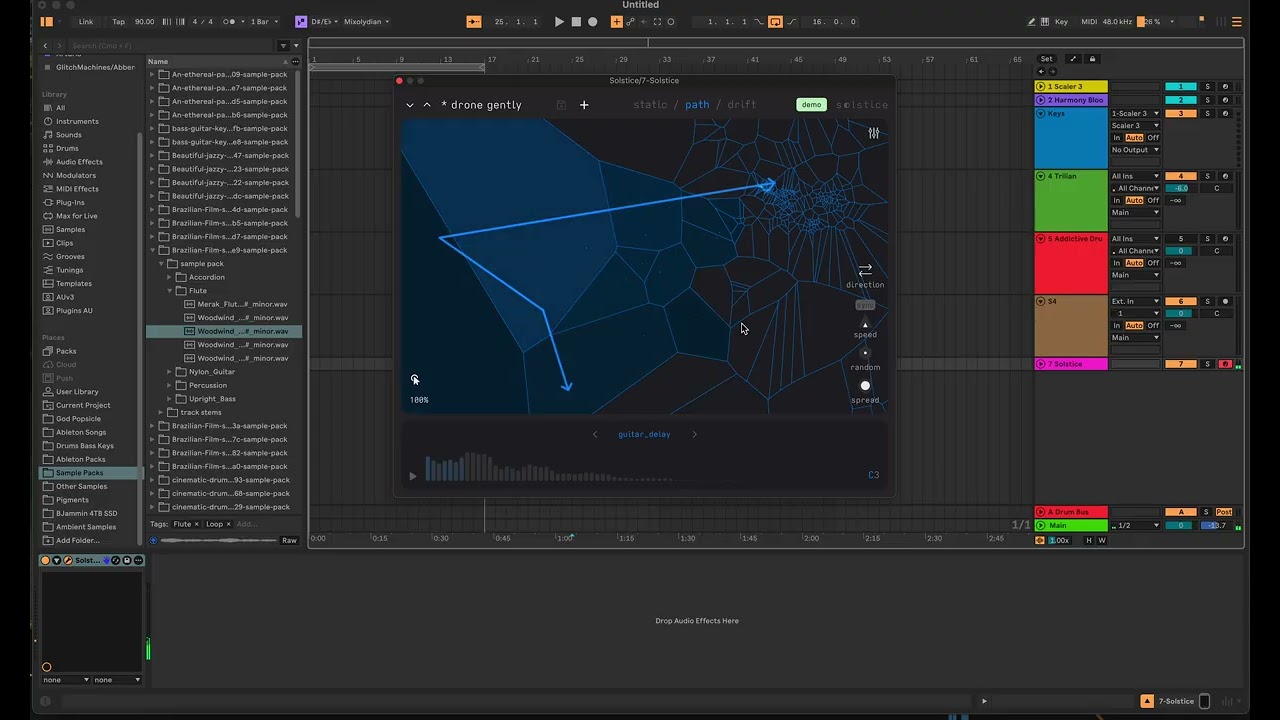Switch Solstice to path mode
The width and height of the screenshot is (1280, 720).
tap(697, 105)
